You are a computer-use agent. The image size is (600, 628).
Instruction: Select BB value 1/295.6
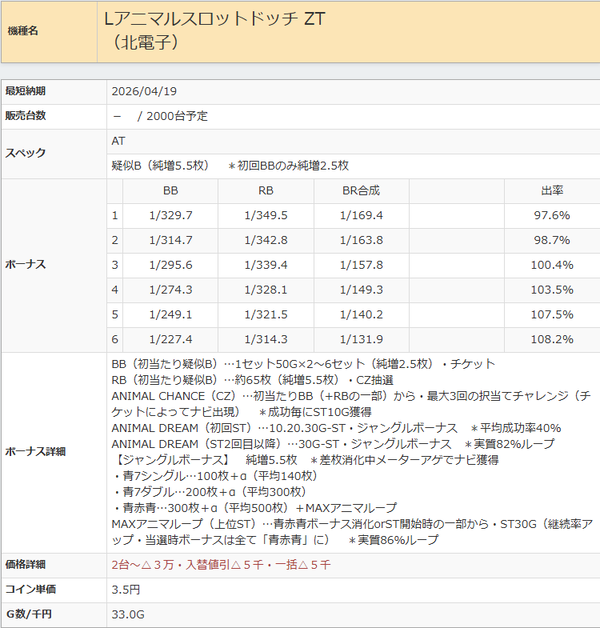[x=171, y=265]
